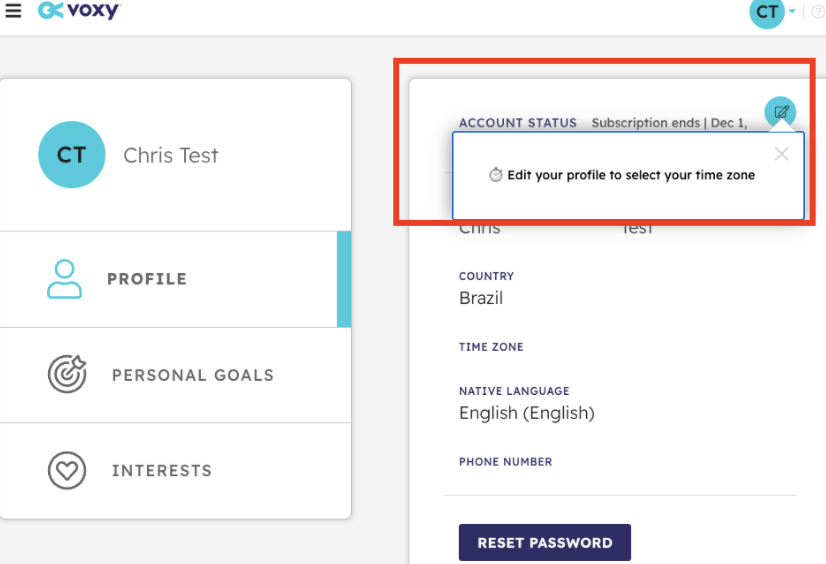Click the Phone Number field label
The image size is (826, 564).
point(506,462)
